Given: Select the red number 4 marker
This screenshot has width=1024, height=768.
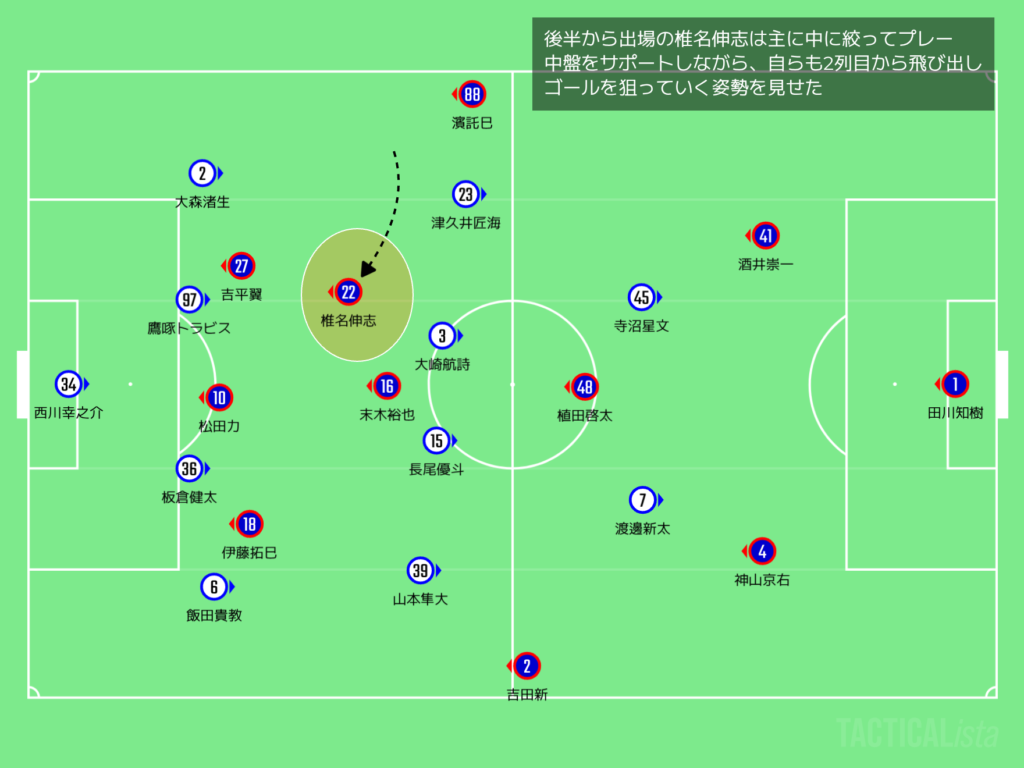Looking at the screenshot, I should [763, 551].
